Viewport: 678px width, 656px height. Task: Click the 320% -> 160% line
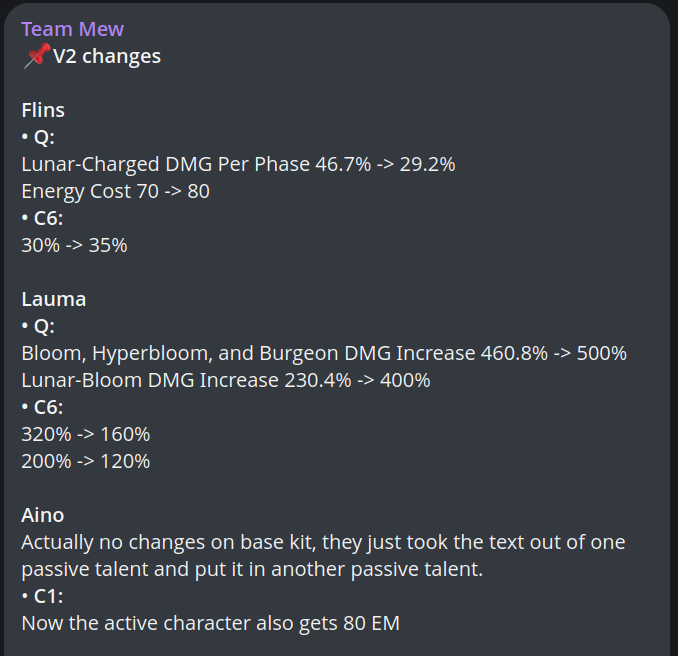85,434
